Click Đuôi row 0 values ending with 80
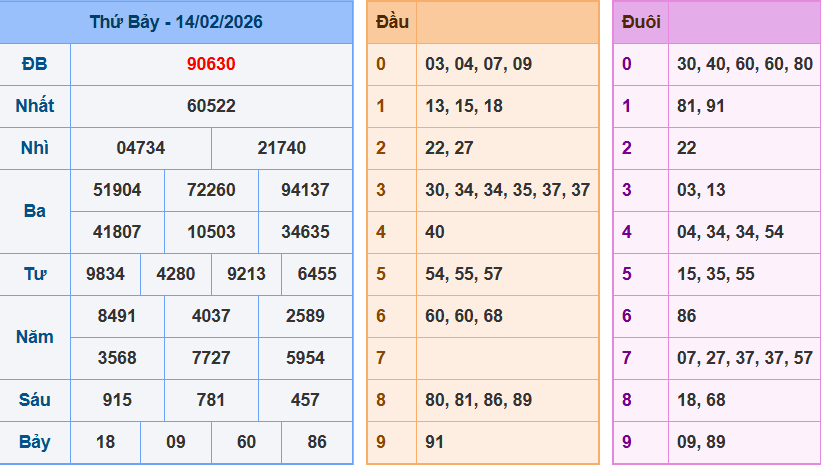Image resolution: width=821 pixels, height=465 pixels. point(744,64)
